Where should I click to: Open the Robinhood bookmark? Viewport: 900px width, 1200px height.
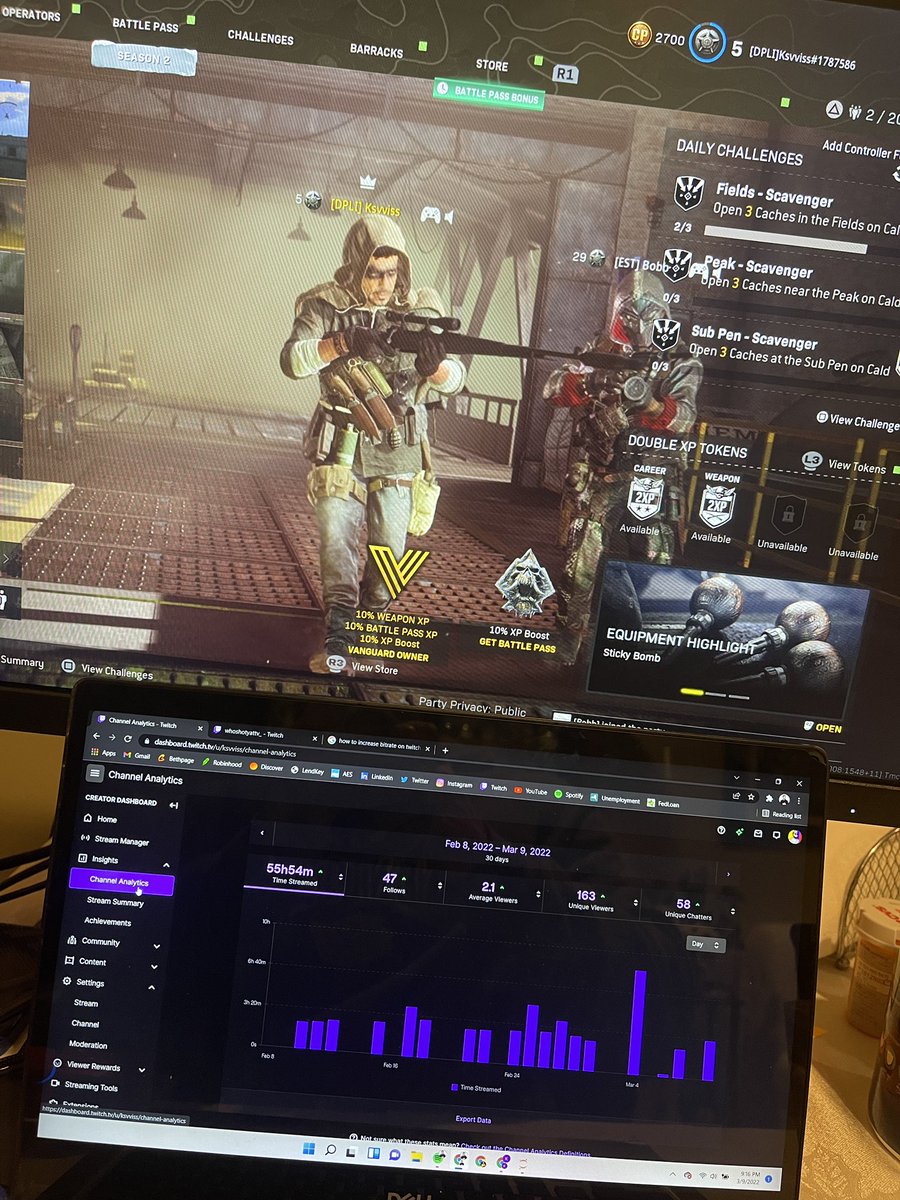[221, 762]
